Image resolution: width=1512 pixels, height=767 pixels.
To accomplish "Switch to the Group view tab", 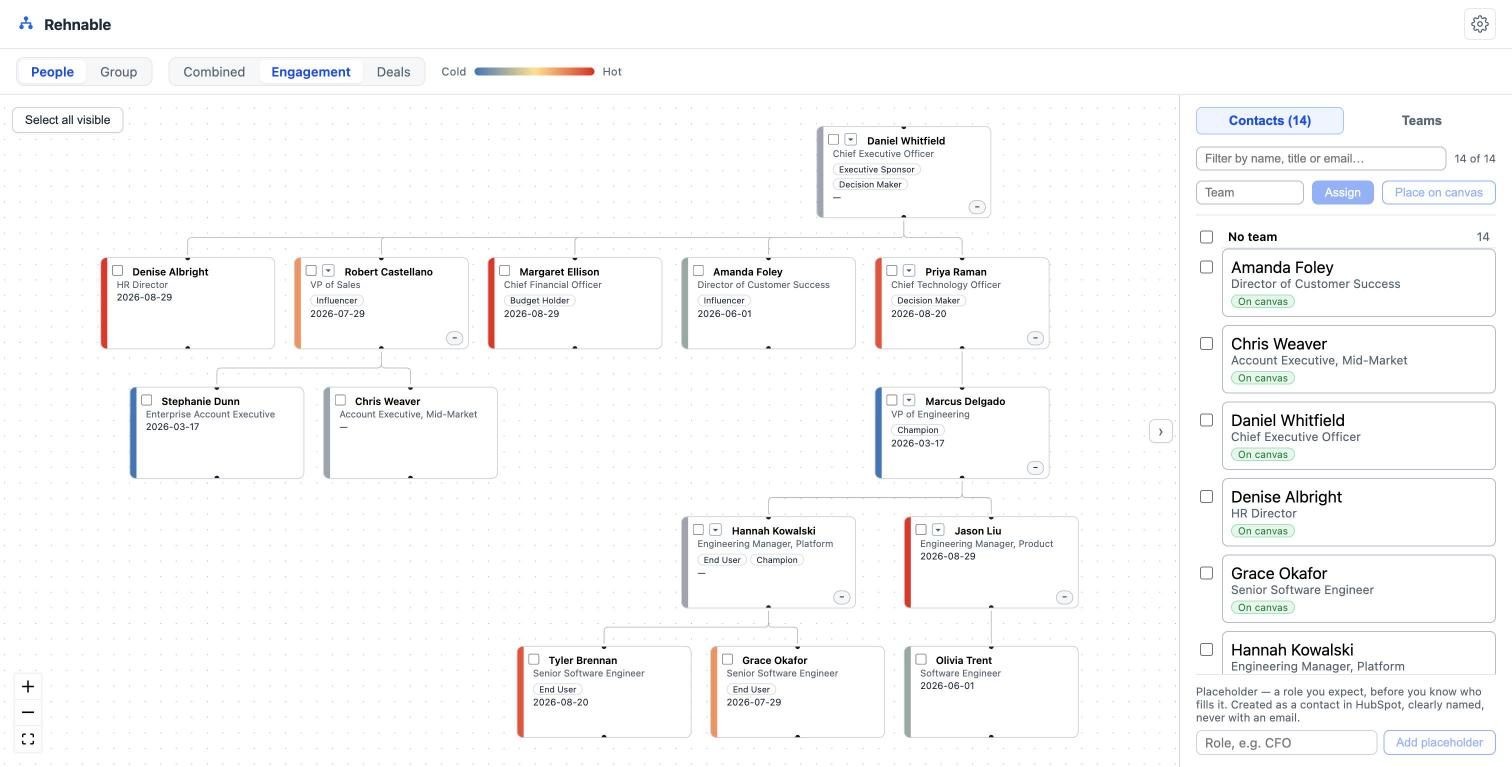I will coord(118,72).
